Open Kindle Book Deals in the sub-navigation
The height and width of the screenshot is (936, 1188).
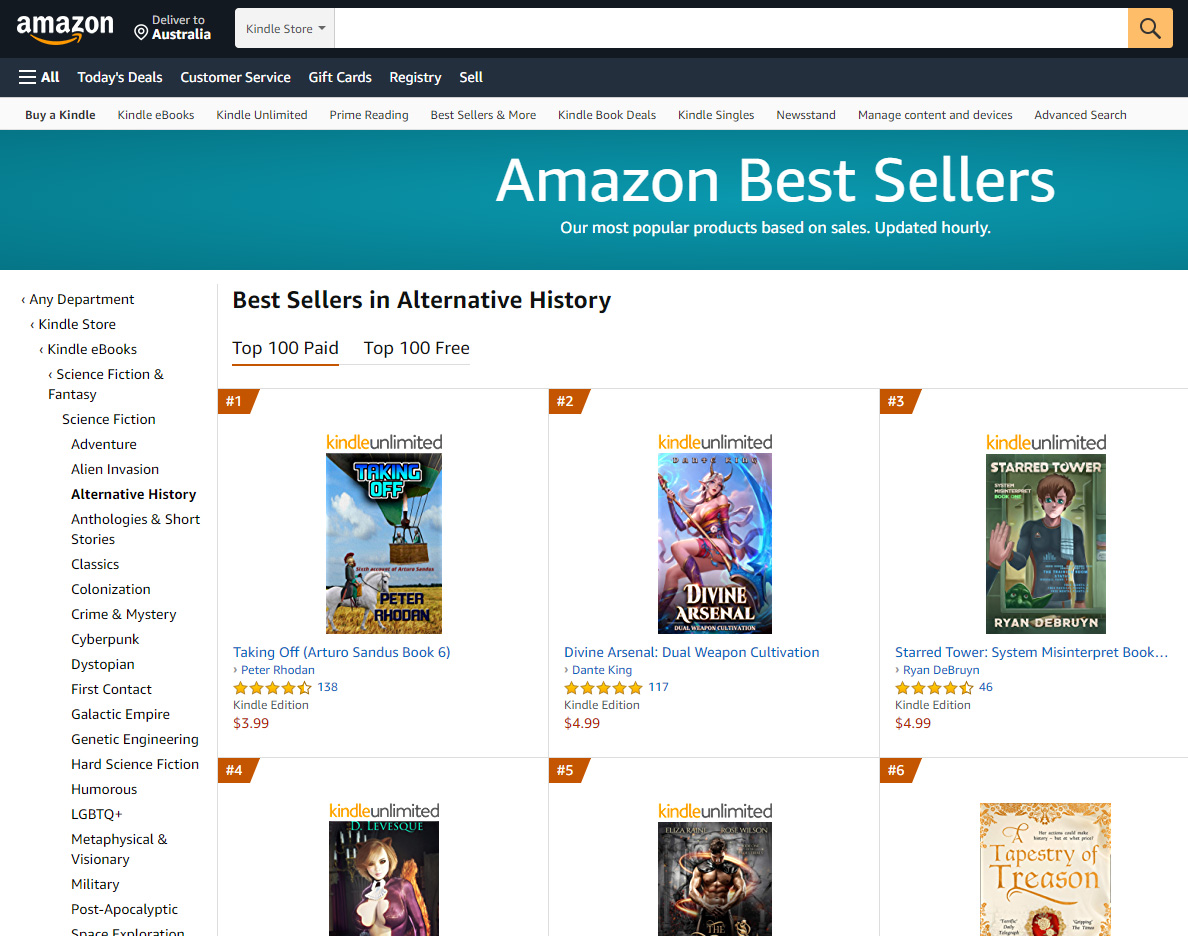pyautogui.click(x=607, y=115)
